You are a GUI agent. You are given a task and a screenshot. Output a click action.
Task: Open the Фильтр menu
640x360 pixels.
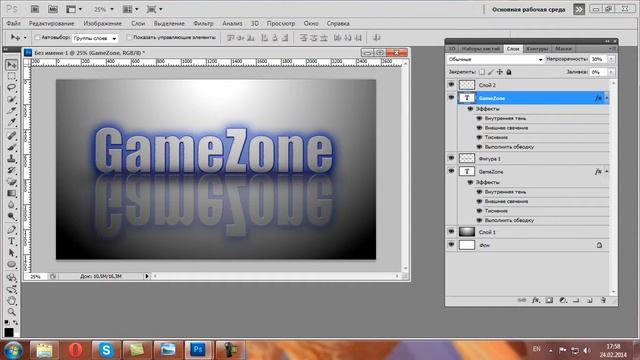[x=203, y=23]
